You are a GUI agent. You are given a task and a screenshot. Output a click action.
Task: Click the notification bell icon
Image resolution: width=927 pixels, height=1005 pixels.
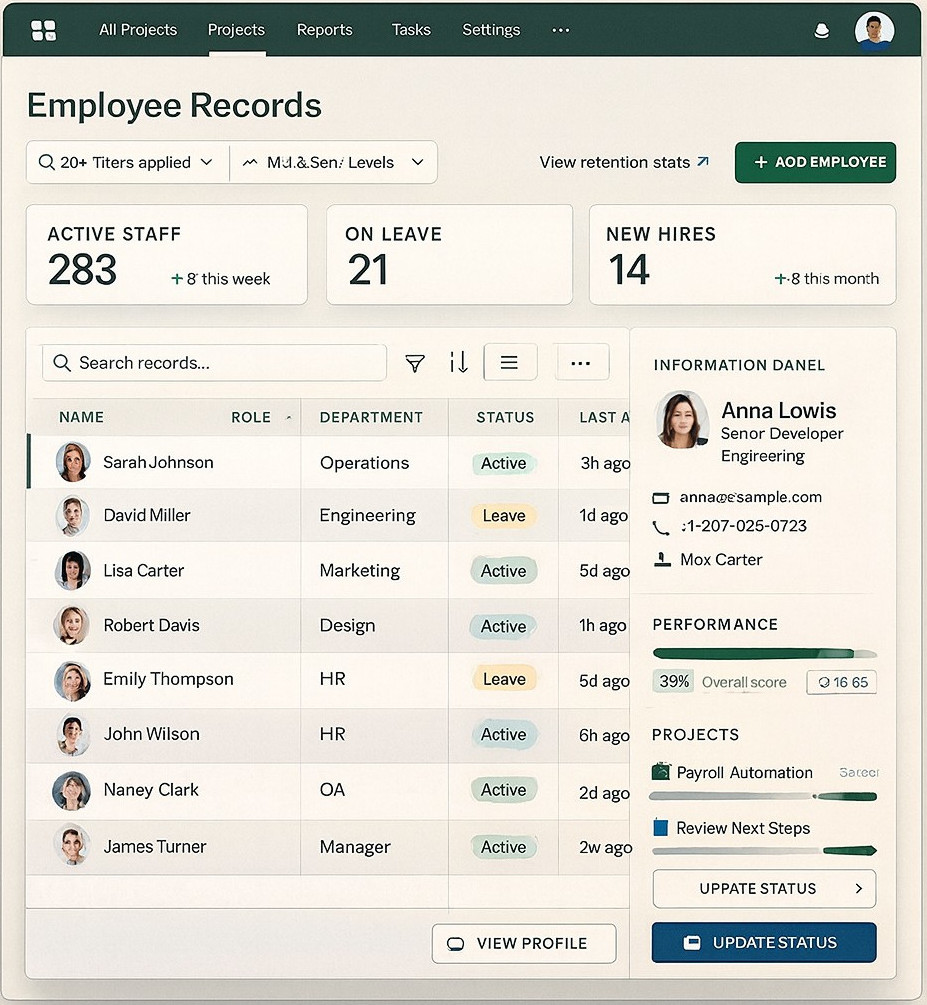point(821,30)
